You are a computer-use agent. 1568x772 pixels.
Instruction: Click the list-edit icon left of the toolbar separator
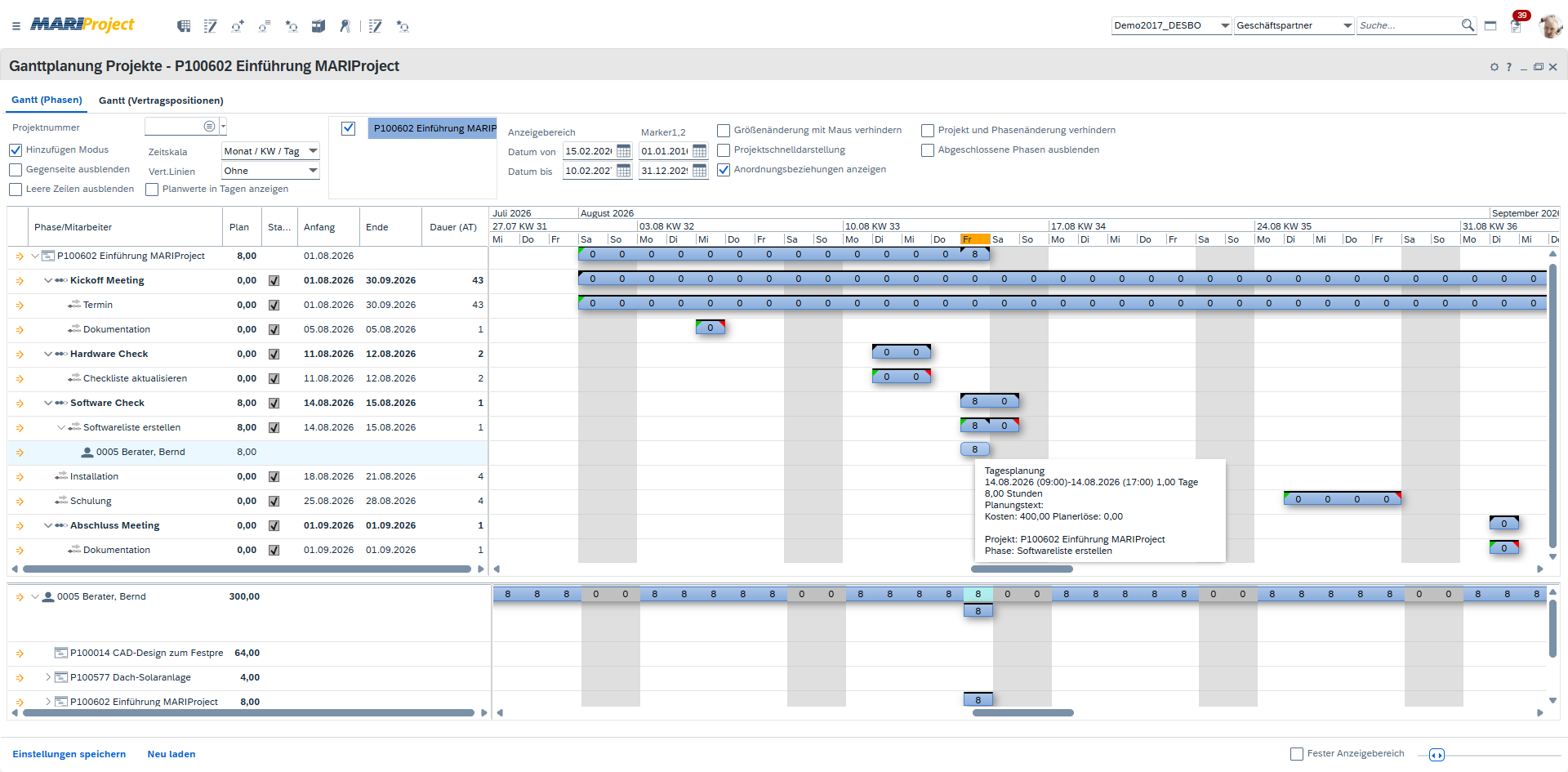(211, 26)
